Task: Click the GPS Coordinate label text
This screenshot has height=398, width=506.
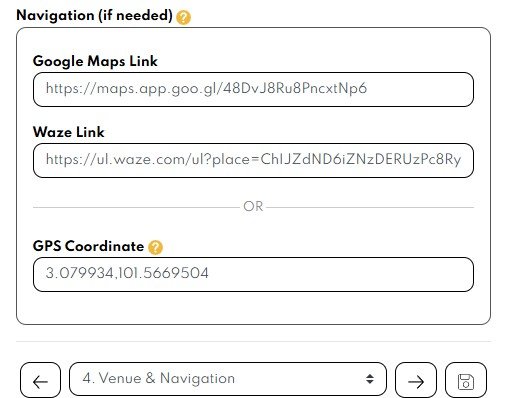Action: point(88,246)
